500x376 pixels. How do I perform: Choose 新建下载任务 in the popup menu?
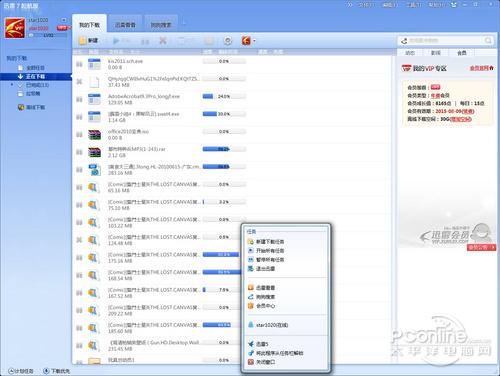point(270,242)
